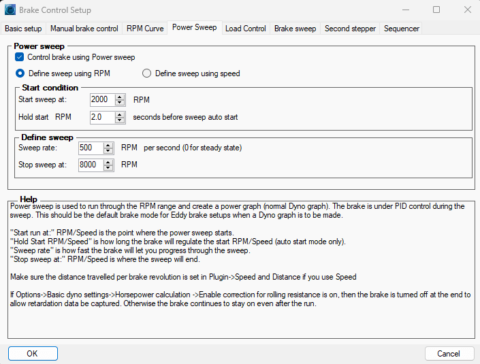Click the Brake Control Setup app icon
This screenshot has width=480, height=364.
tap(10, 10)
